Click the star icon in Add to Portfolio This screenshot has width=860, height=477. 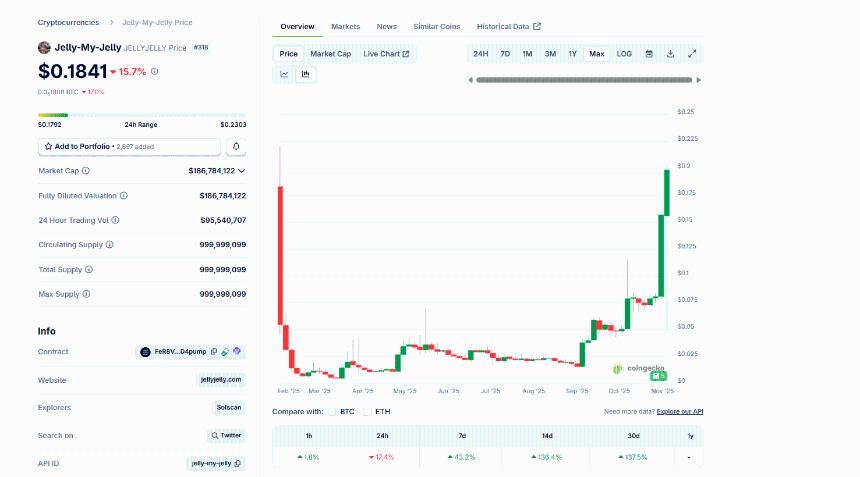click(x=48, y=146)
